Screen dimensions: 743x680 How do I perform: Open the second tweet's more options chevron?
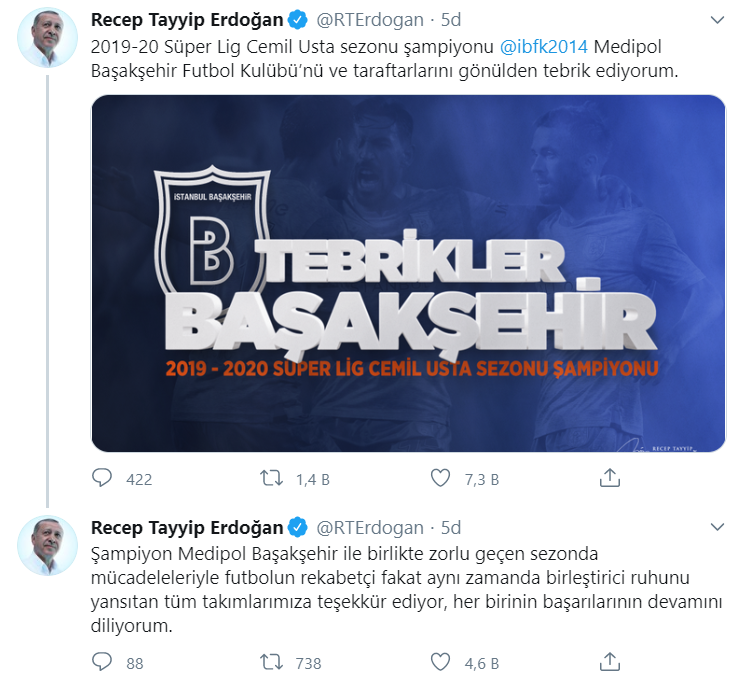[717, 527]
